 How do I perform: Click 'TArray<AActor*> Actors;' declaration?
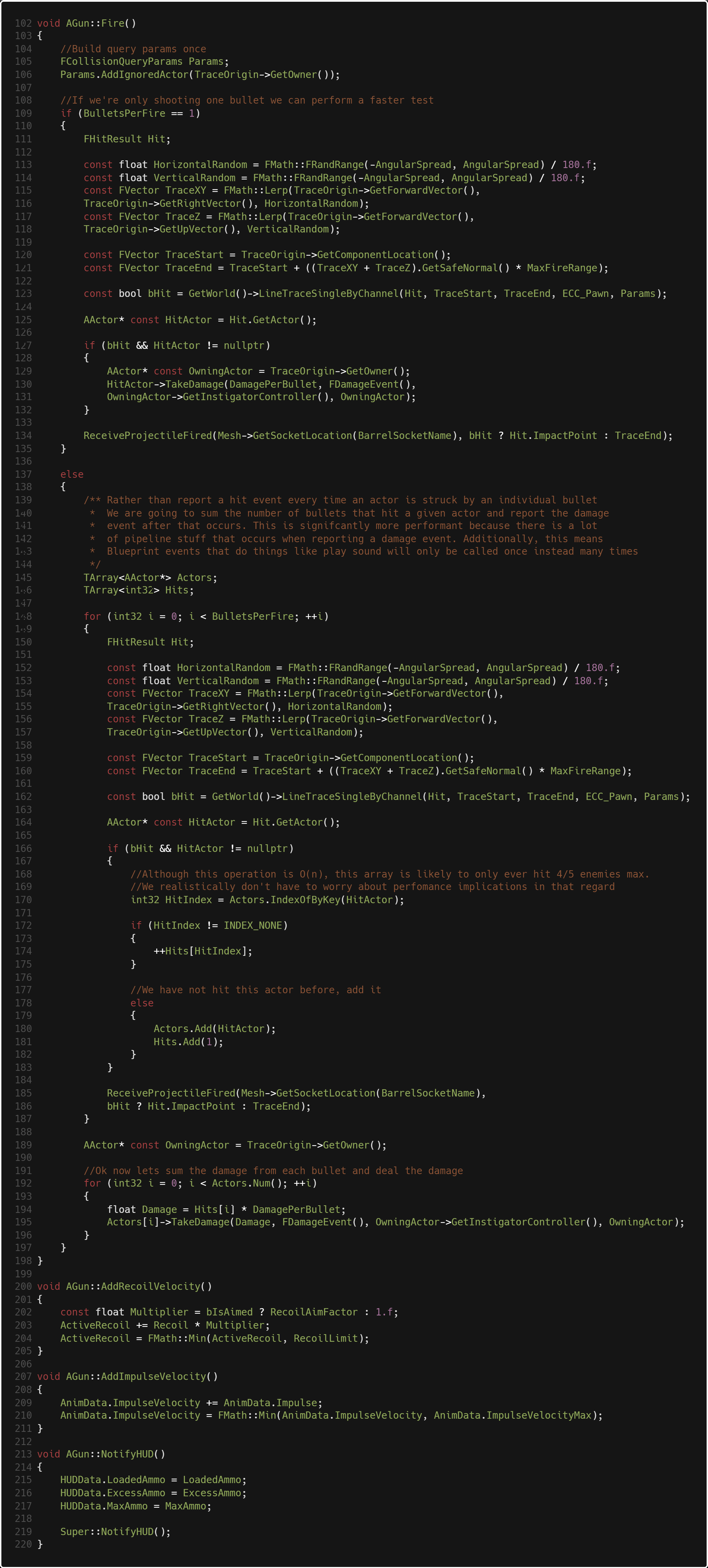click(150, 577)
